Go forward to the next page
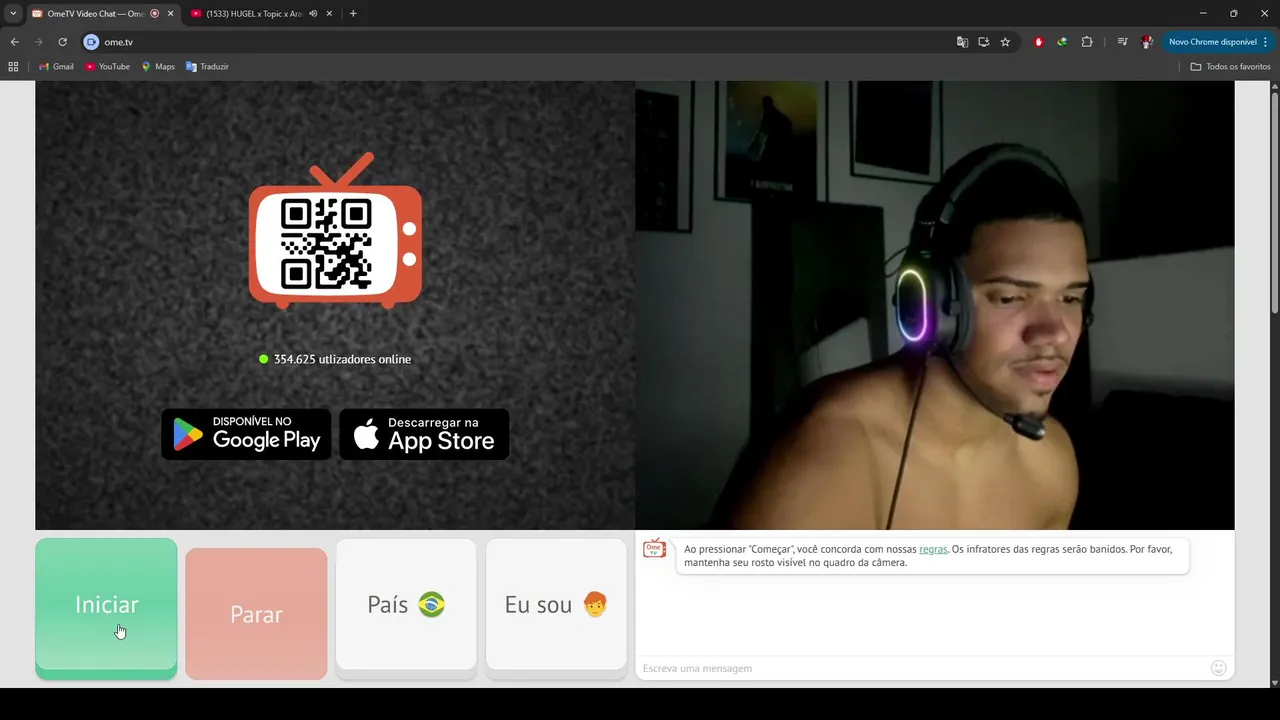 (x=38, y=42)
